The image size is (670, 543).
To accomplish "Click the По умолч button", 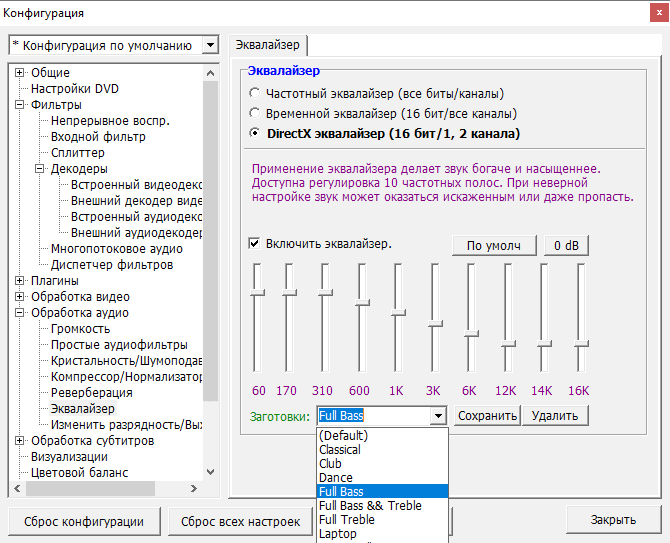I will 494,246.
